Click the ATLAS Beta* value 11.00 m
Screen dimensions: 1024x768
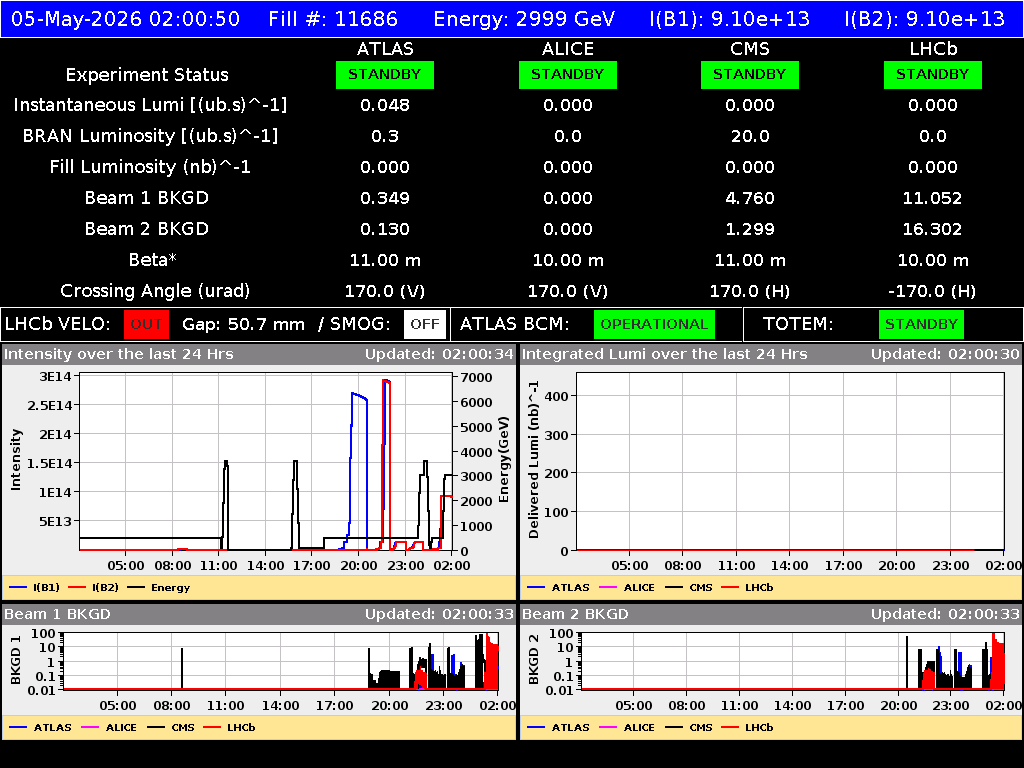[385, 260]
